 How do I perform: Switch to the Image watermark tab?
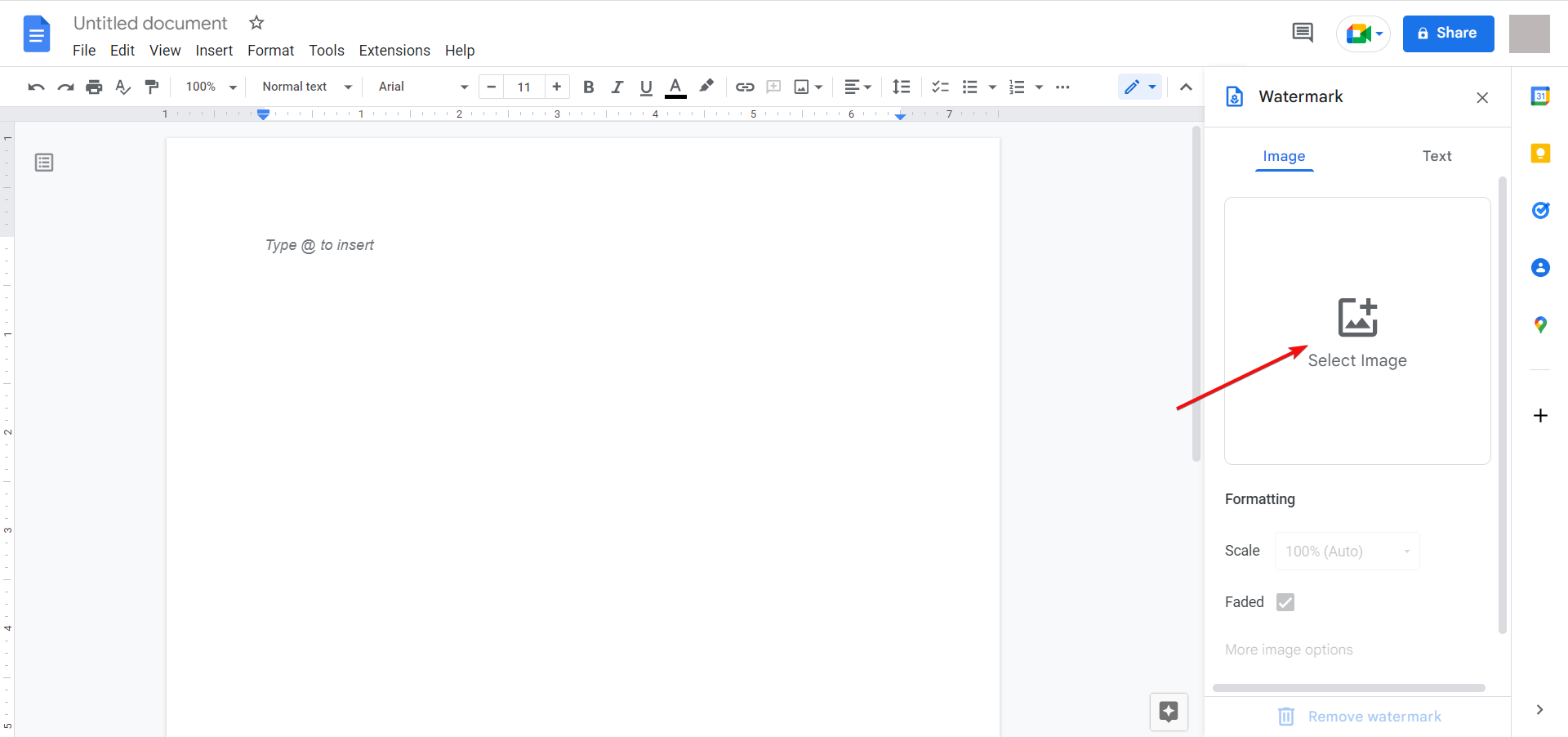pos(1284,156)
